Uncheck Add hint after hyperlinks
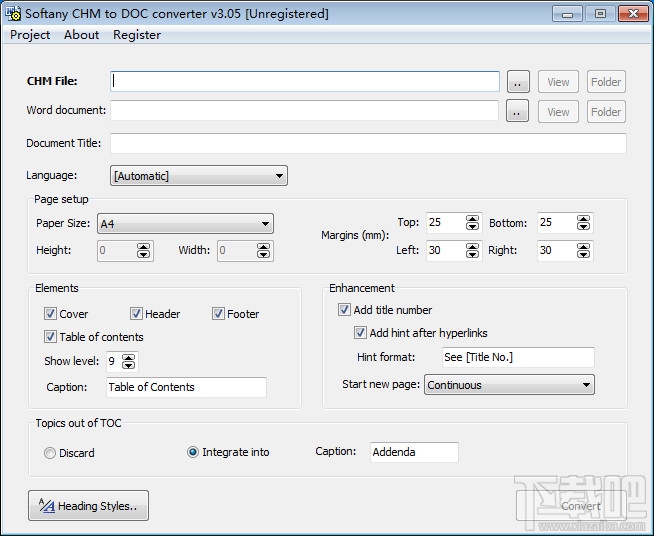 click(x=360, y=333)
